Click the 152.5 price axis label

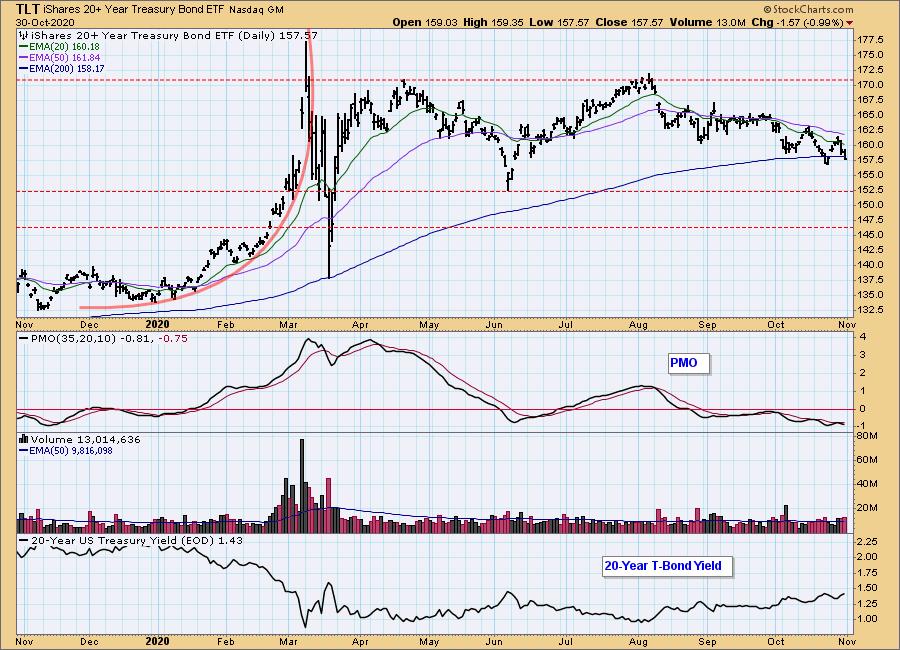click(870, 189)
